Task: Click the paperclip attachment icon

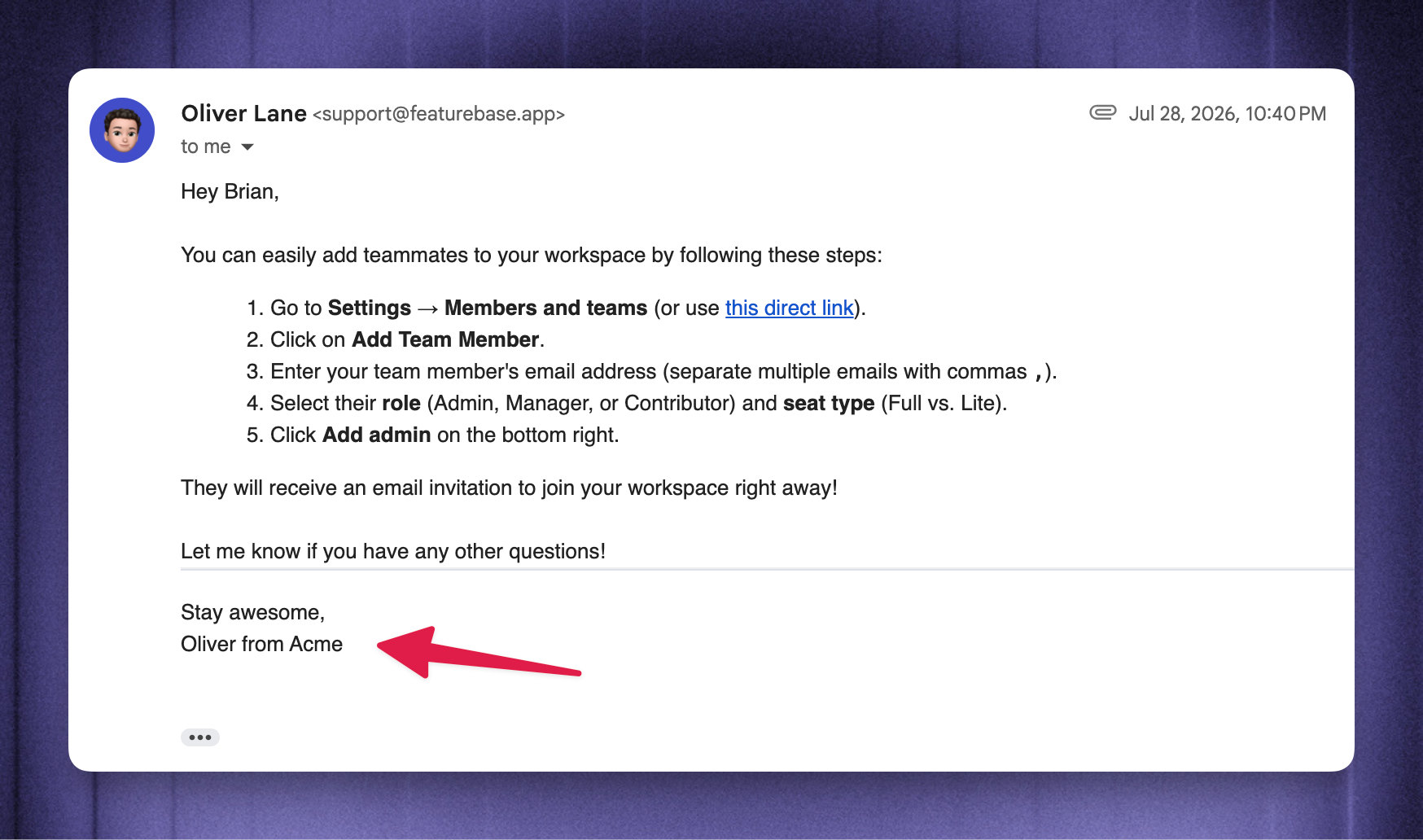Action: point(1102,112)
